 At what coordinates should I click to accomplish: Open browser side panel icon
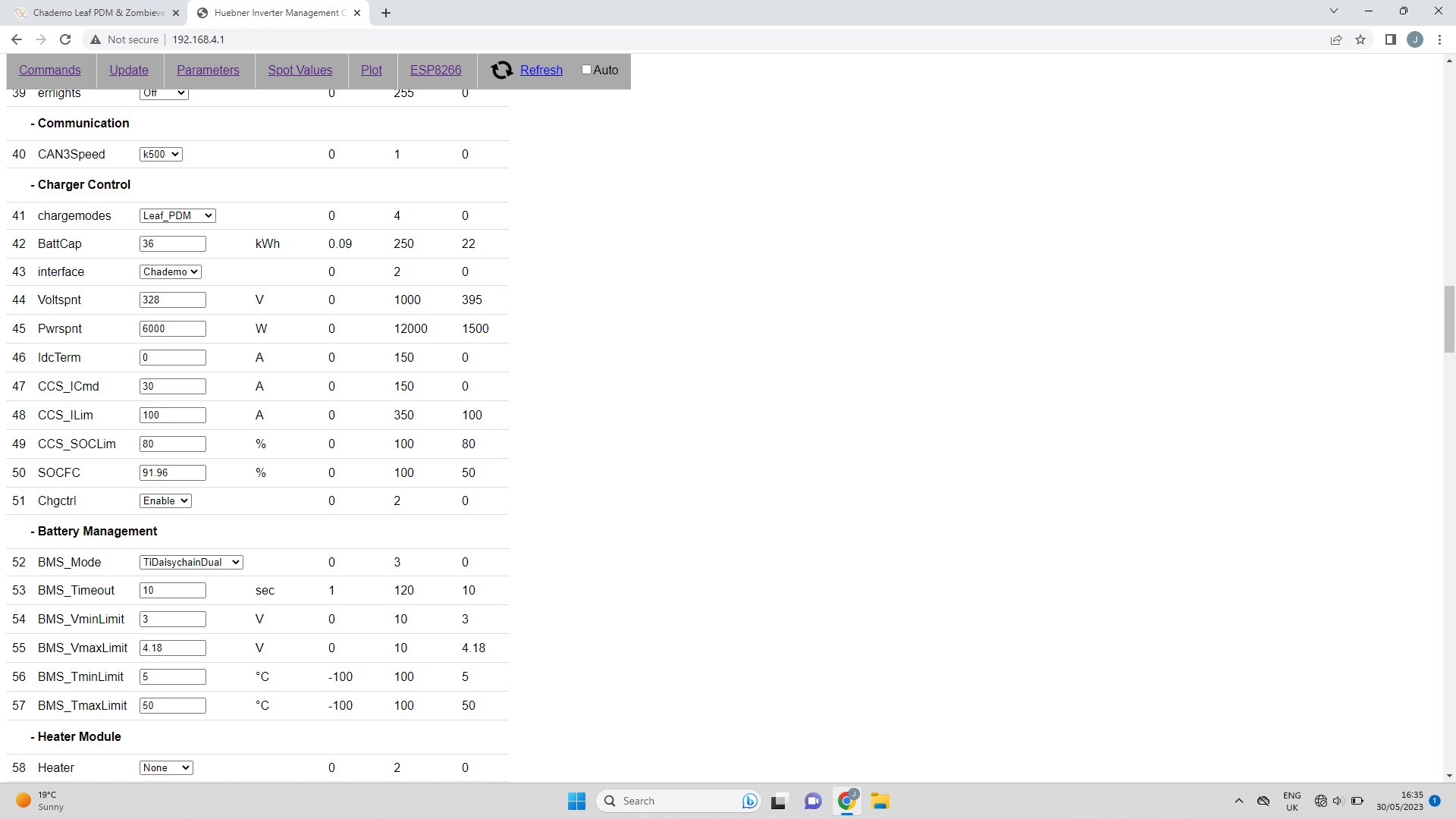click(1390, 39)
